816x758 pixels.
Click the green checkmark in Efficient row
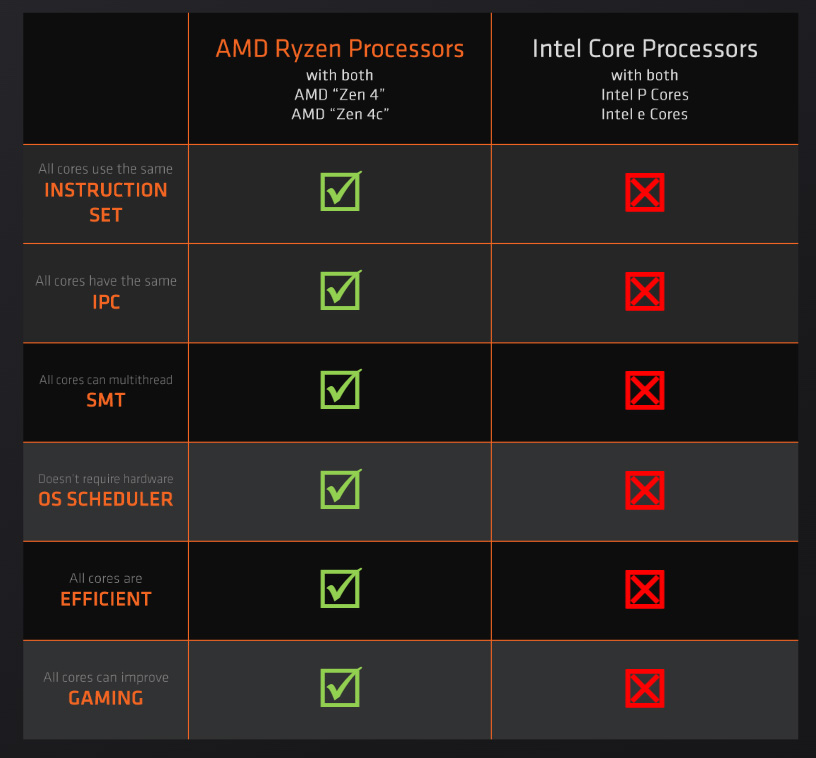coord(341,588)
